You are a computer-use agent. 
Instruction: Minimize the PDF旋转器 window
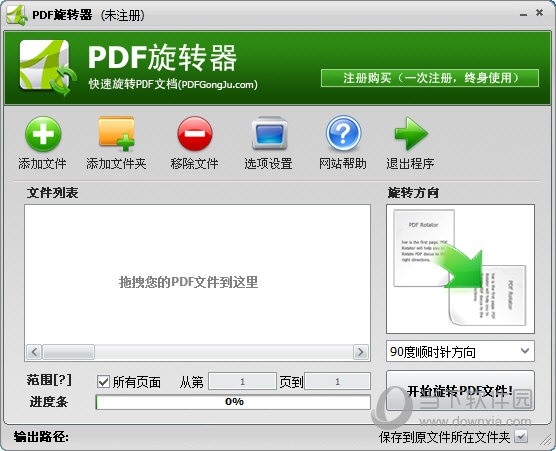523,14
